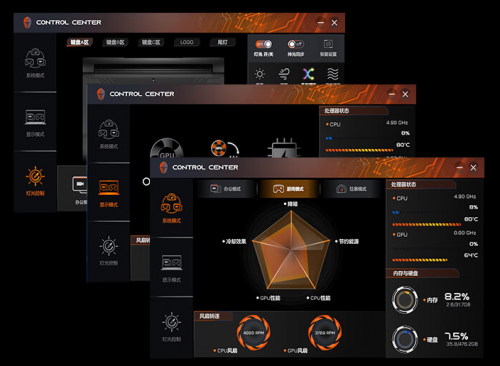Select the turbo mode button with gauge
Viewport: 500px width, 366px height.
(x=351, y=189)
